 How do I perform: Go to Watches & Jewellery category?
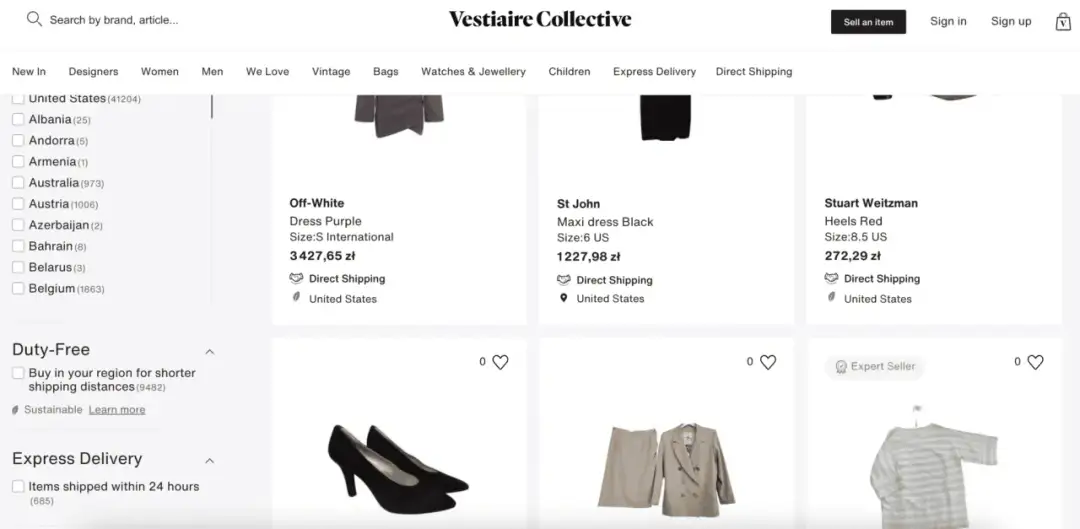click(473, 72)
